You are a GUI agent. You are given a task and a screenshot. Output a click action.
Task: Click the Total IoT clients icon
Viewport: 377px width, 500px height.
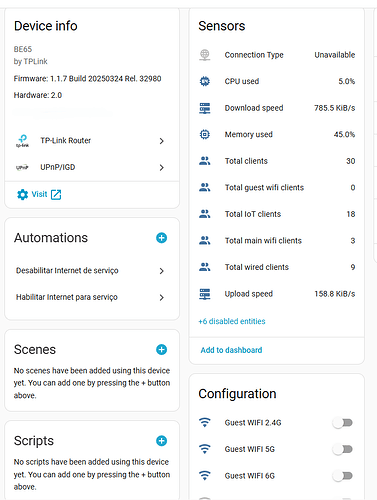pos(205,214)
